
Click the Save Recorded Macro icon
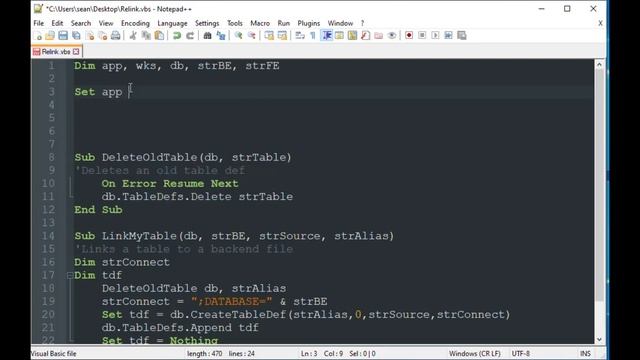click(x=462, y=36)
